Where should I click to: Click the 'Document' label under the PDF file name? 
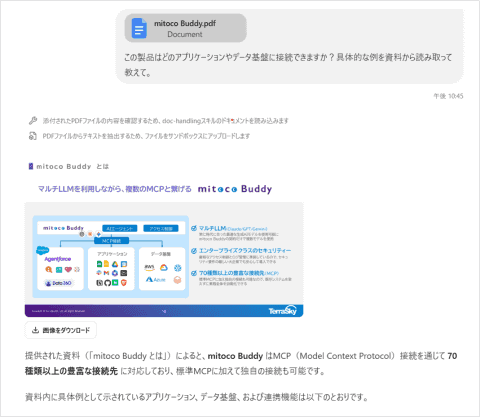coord(185,34)
